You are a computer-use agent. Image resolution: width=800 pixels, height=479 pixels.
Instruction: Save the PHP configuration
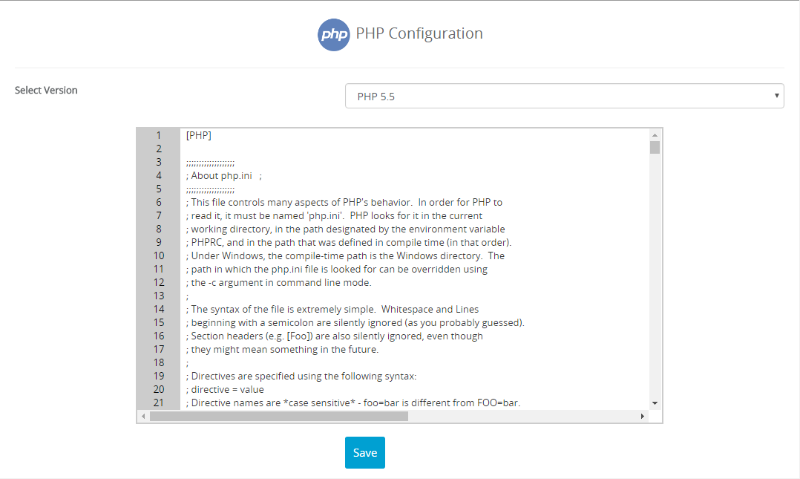[x=365, y=452]
